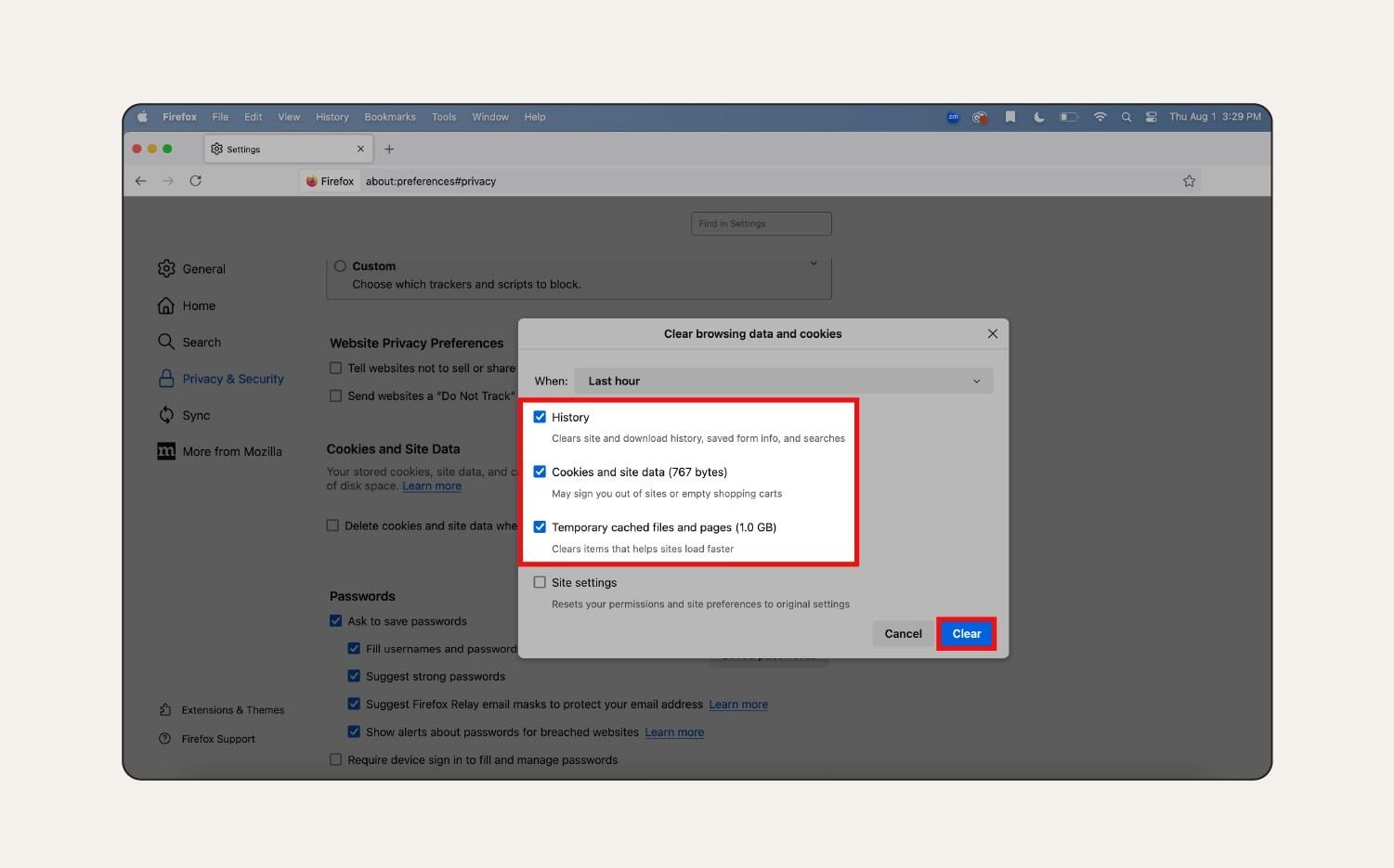Click the Find in Settings search field
The image size is (1394, 868).
coord(762,224)
